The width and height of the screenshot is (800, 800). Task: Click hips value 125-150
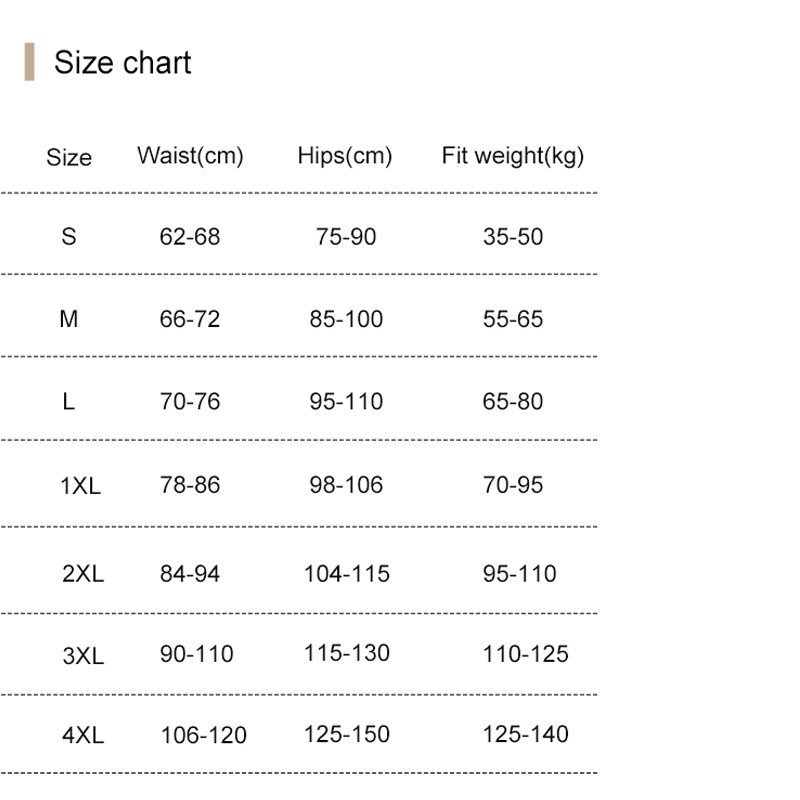coord(347,734)
